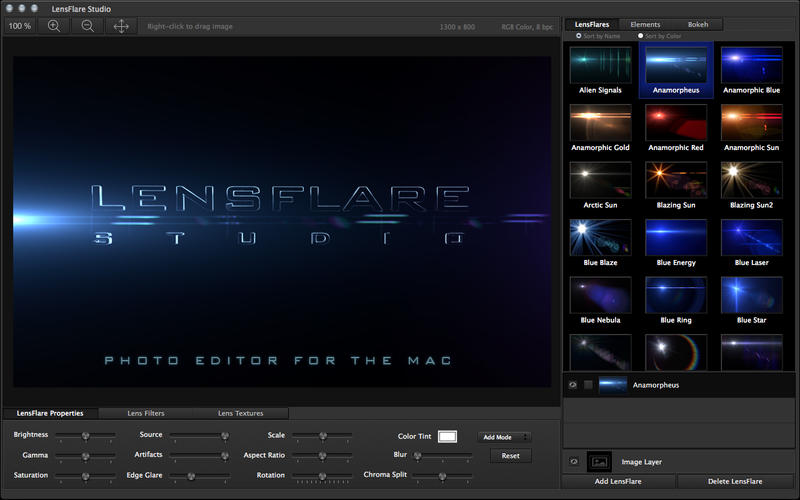Click the zoom out magnifier icon
This screenshot has width=800, height=500.
pyautogui.click(x=87, y=25)
